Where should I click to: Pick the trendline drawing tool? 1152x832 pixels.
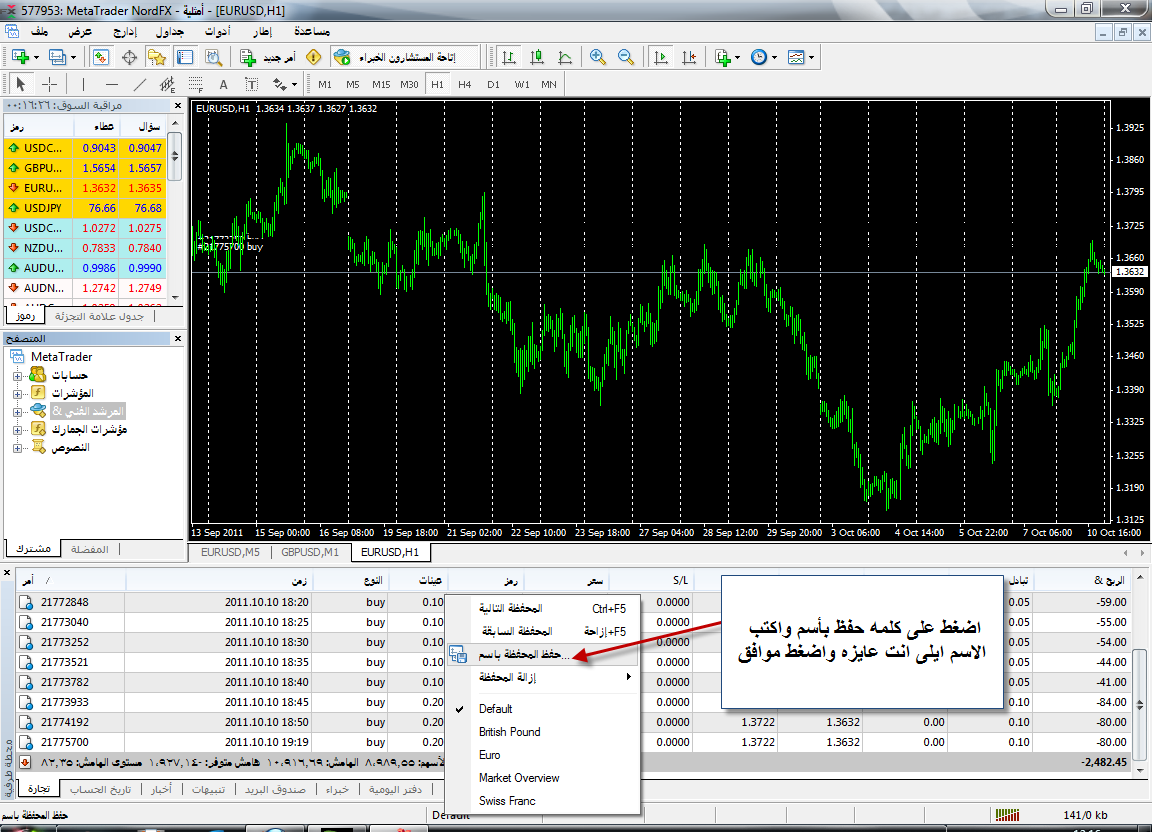pyautogui.click(x=140, y=84)
